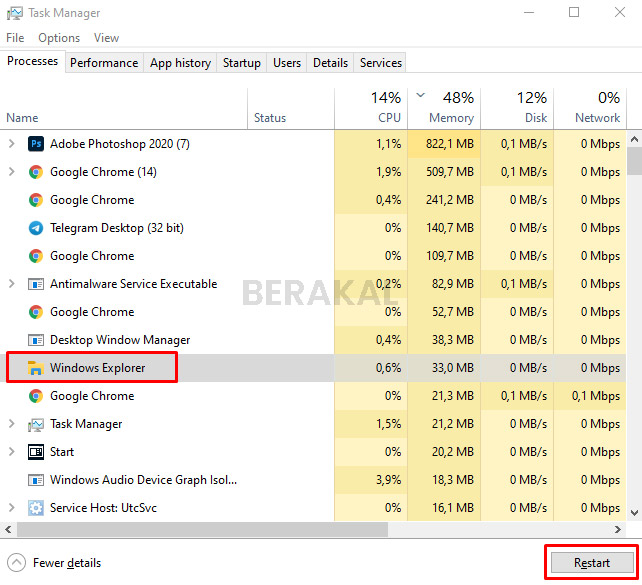Image resolution: width=642 pixels, height=585 pixels.
Task: Open the View menu
Action: [x=106, y=38]
